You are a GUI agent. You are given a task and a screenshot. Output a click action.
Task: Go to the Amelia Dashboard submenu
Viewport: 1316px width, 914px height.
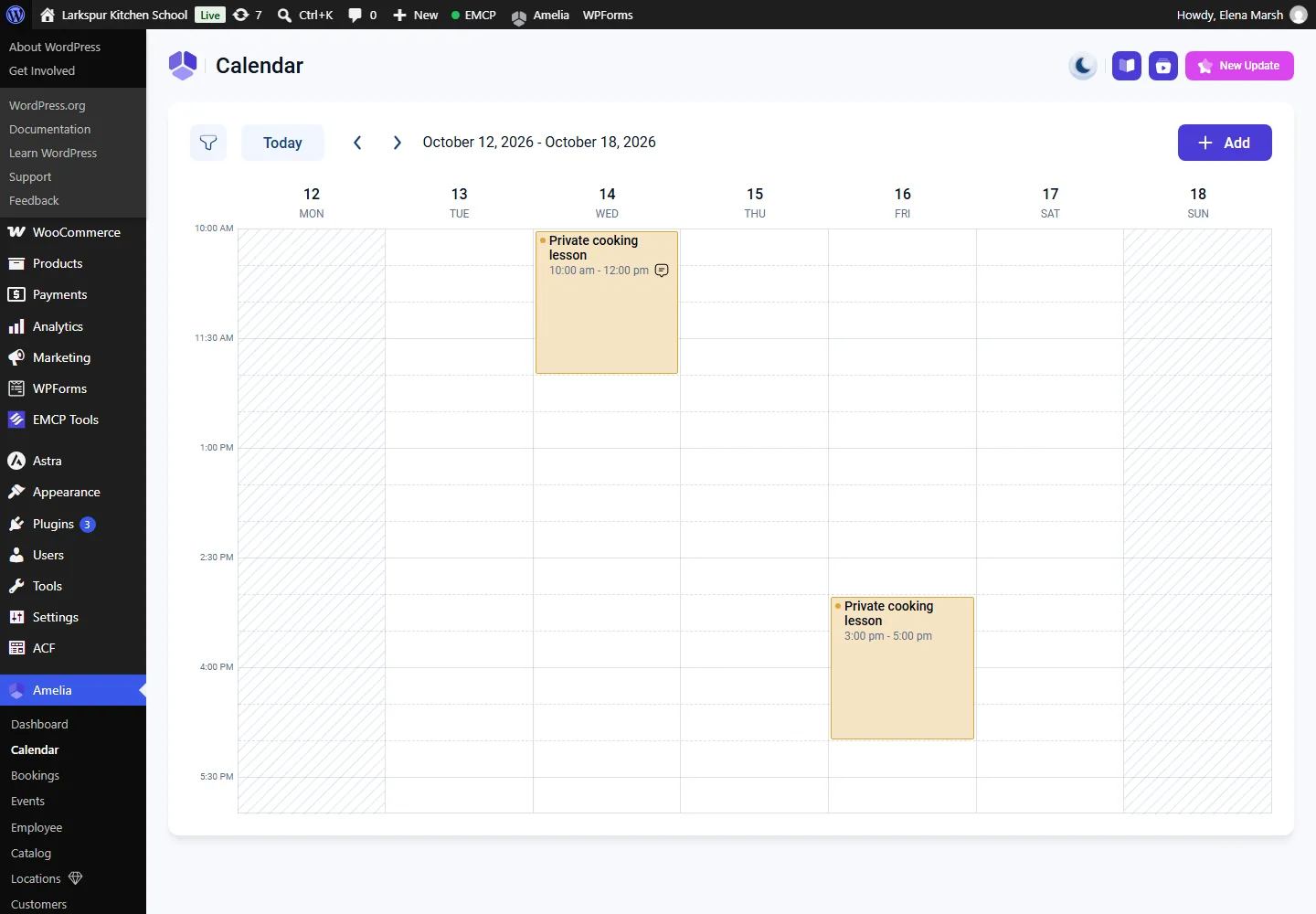pos(39,724)
